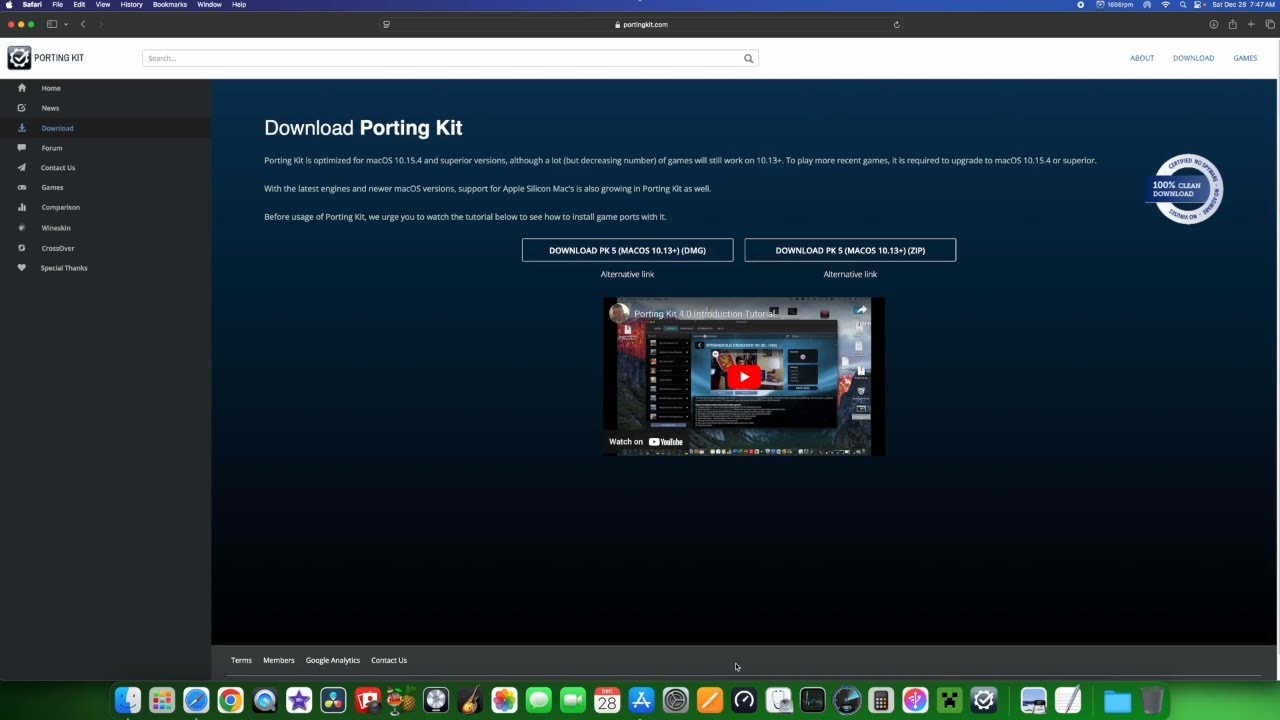Image resolution: width=1280 pixels, height=720 pixels.
Task: Open the Bookmarks menu
Action: [x=170, y=5]
